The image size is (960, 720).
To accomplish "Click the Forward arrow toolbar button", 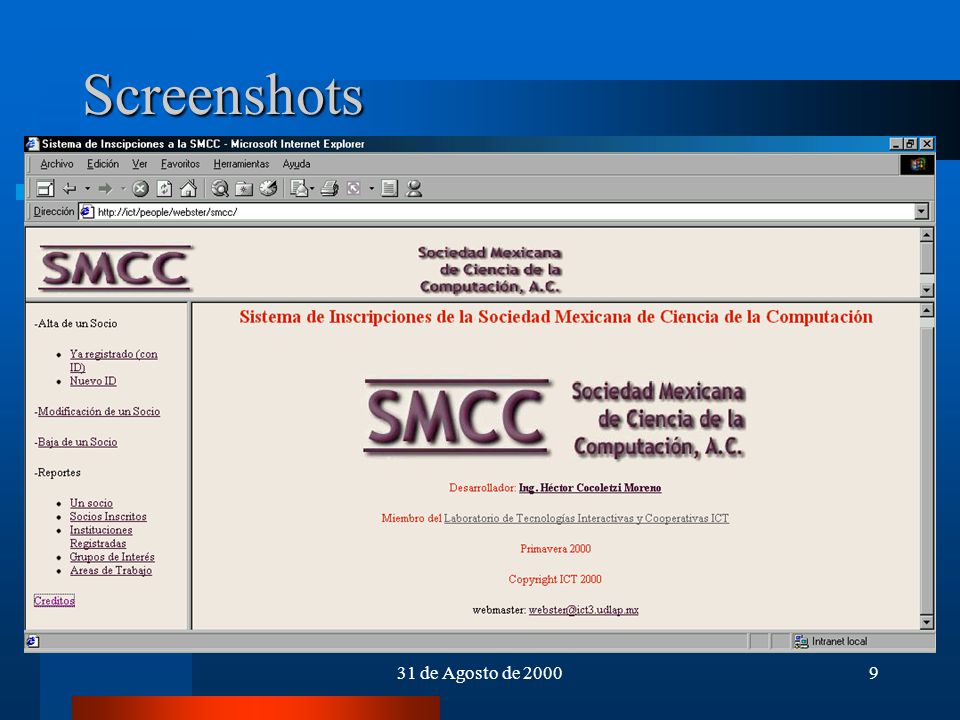I will [105, 189].
